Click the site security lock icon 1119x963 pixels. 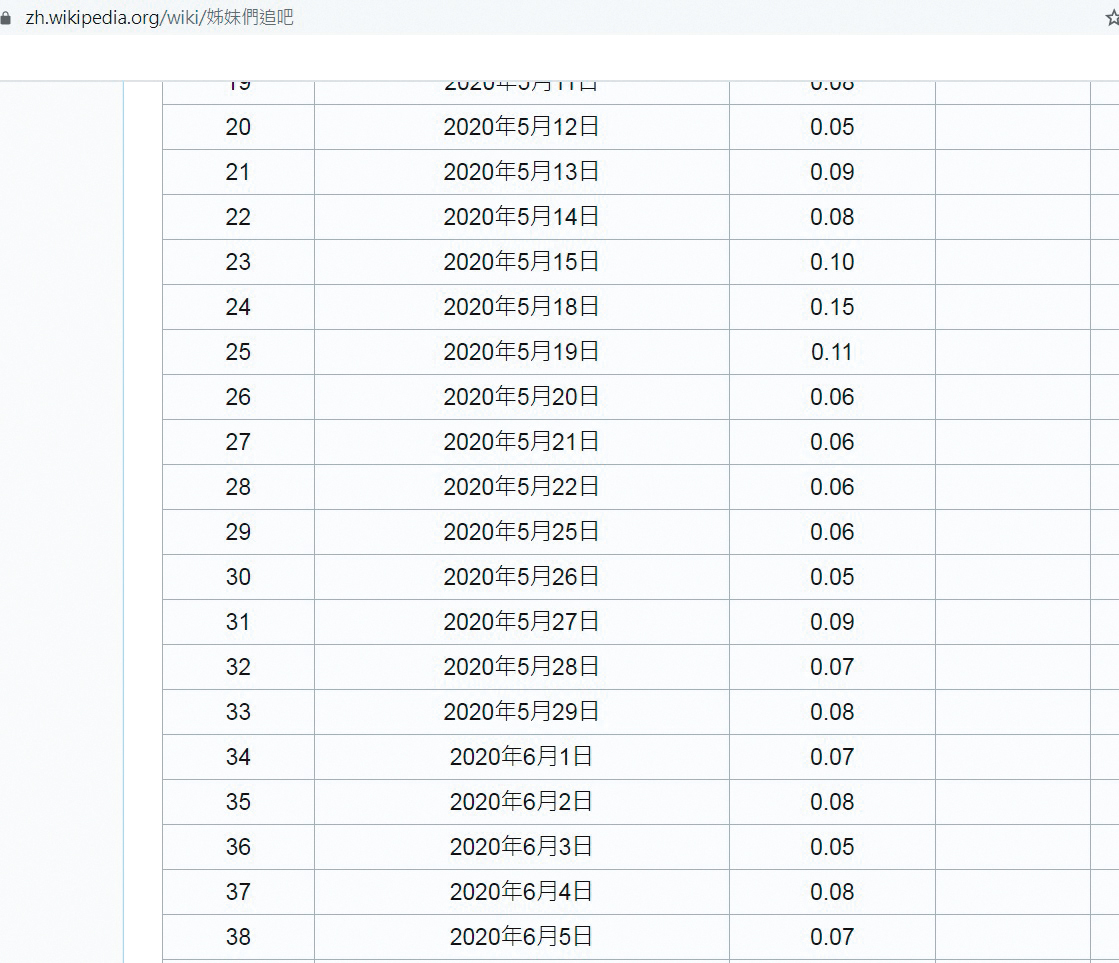click(x=6, y=18)
